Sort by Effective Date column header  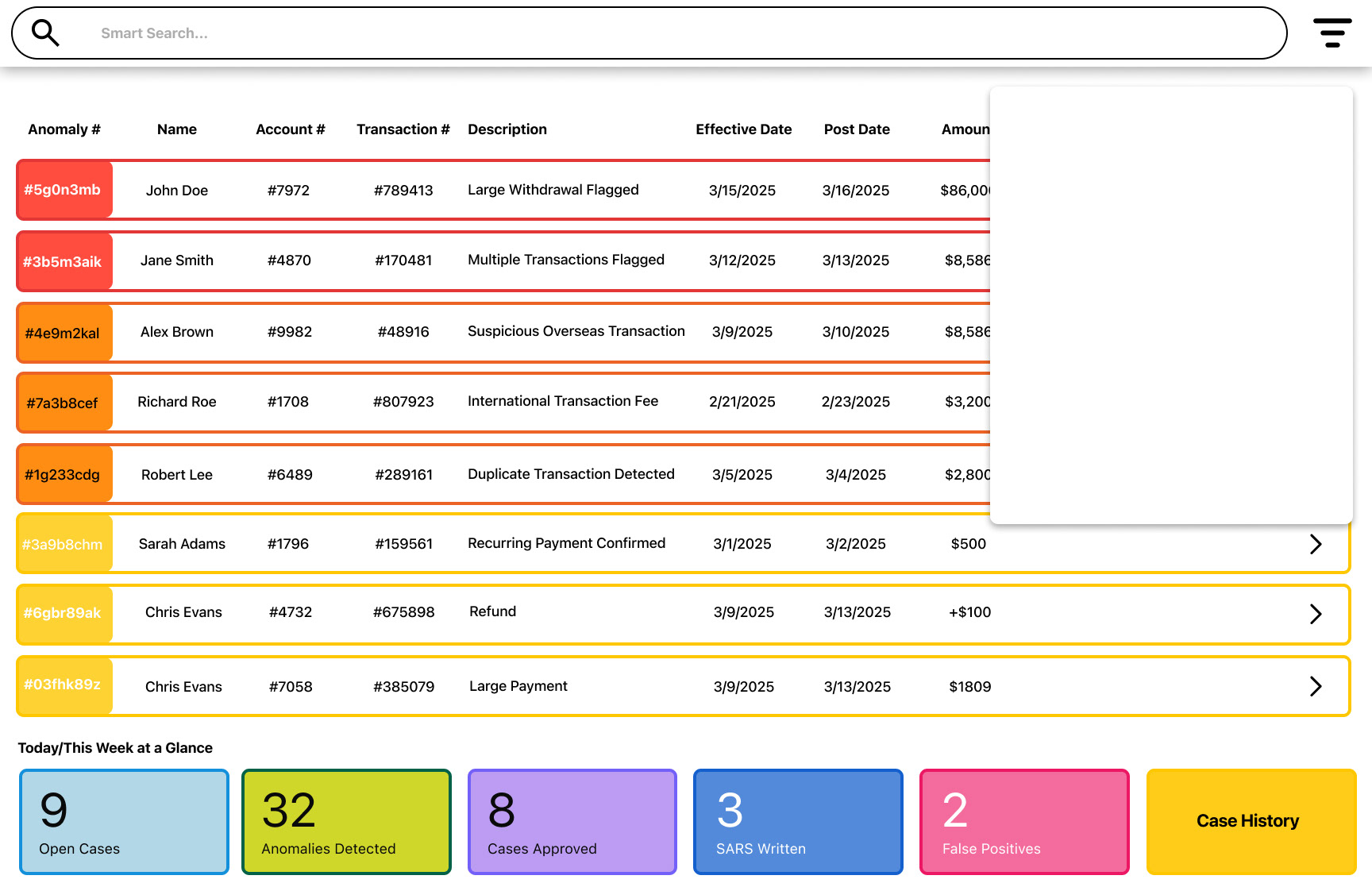click(x=743, y=129)
